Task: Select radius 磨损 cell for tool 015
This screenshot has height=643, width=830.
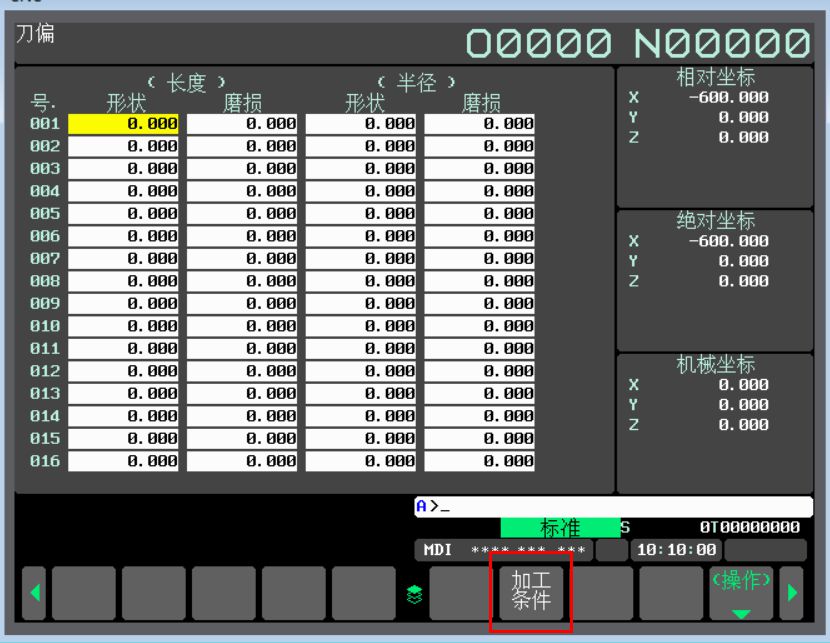Action: tap(479, 439)
